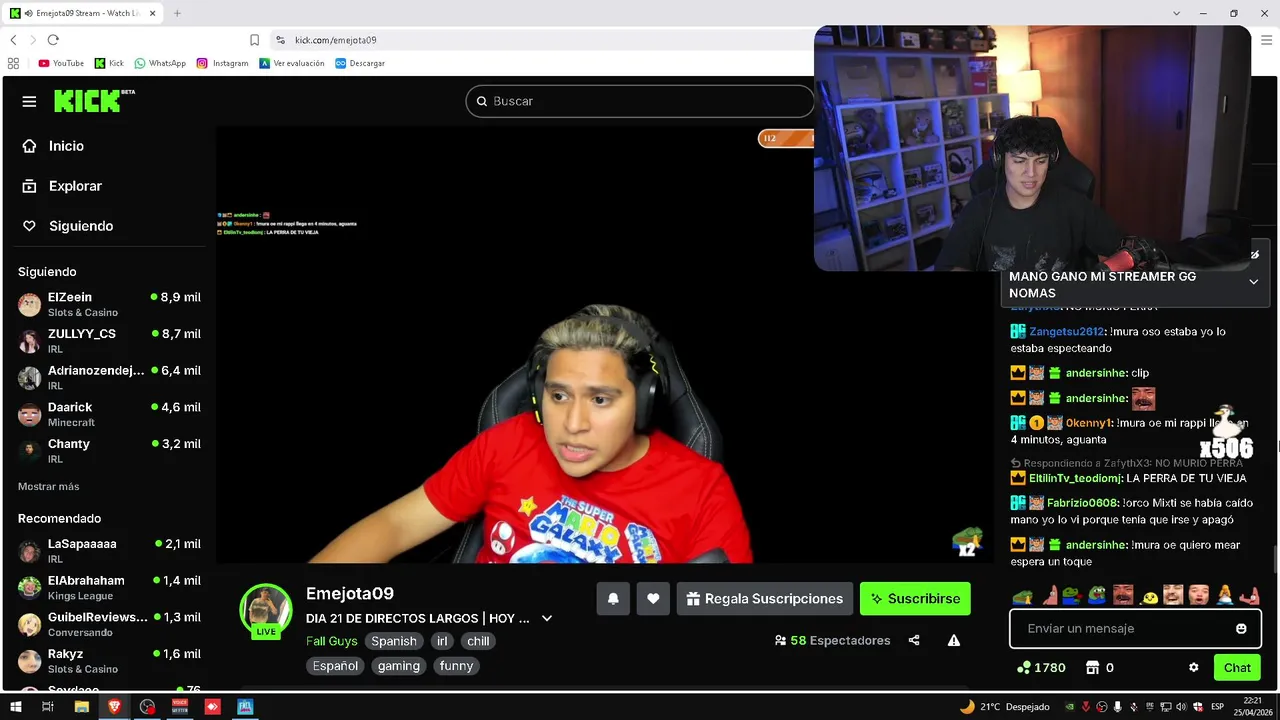This screenshot has width=1280, height=720.
Task: Open the Descargar bookmark
Action: (360, 63)
